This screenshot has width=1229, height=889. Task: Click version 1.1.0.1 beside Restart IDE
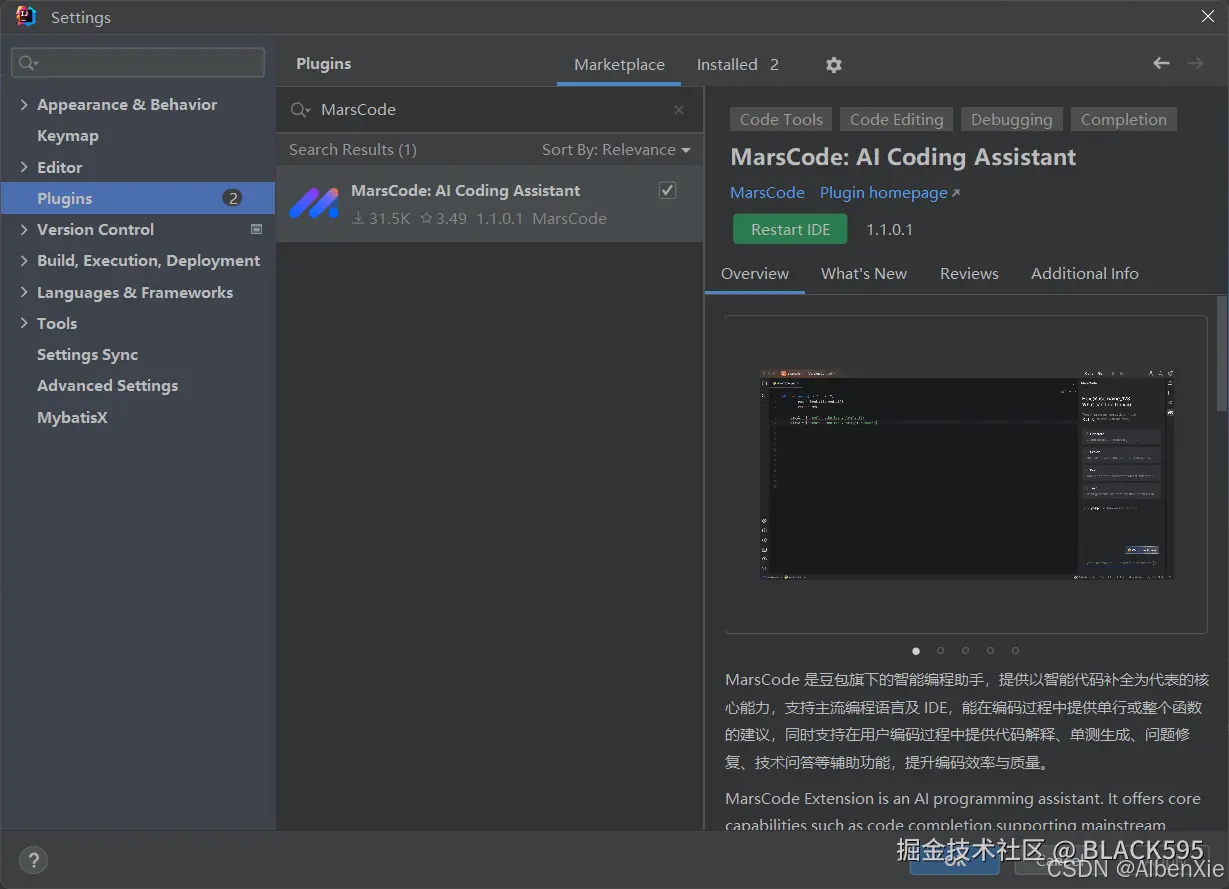pyautogui.click(x=889, y=230)
